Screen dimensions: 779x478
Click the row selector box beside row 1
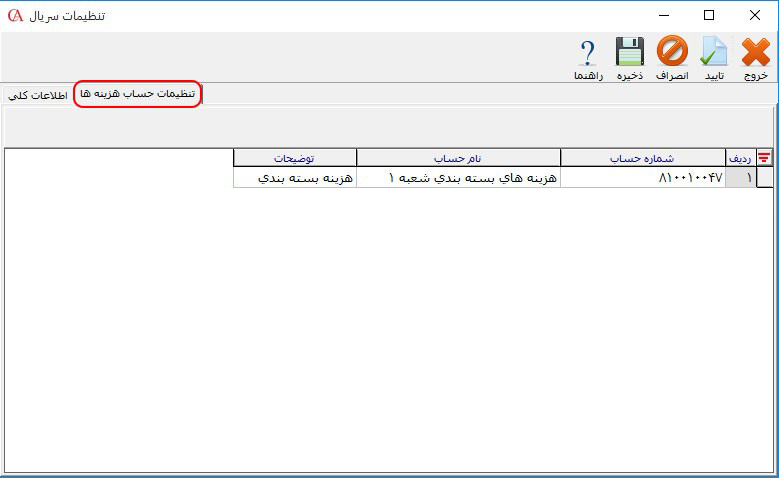click(x=765, y=177)
